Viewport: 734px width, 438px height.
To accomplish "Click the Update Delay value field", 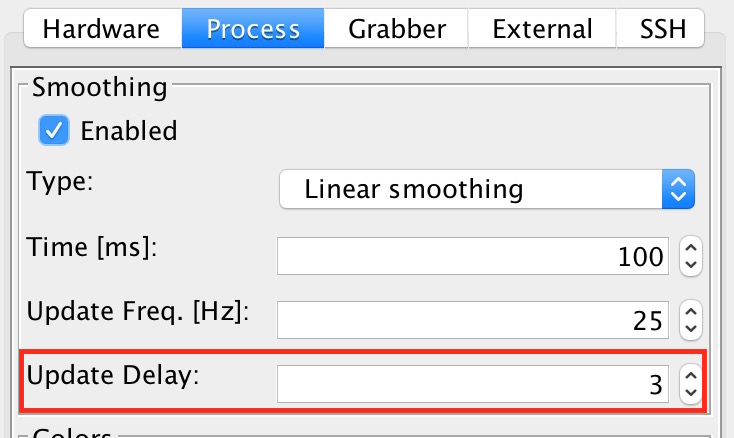I will tap(472, 384).
